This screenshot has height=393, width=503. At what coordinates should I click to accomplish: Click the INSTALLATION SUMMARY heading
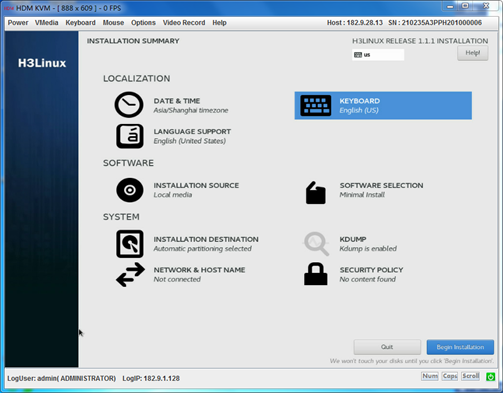coord(133,41)
